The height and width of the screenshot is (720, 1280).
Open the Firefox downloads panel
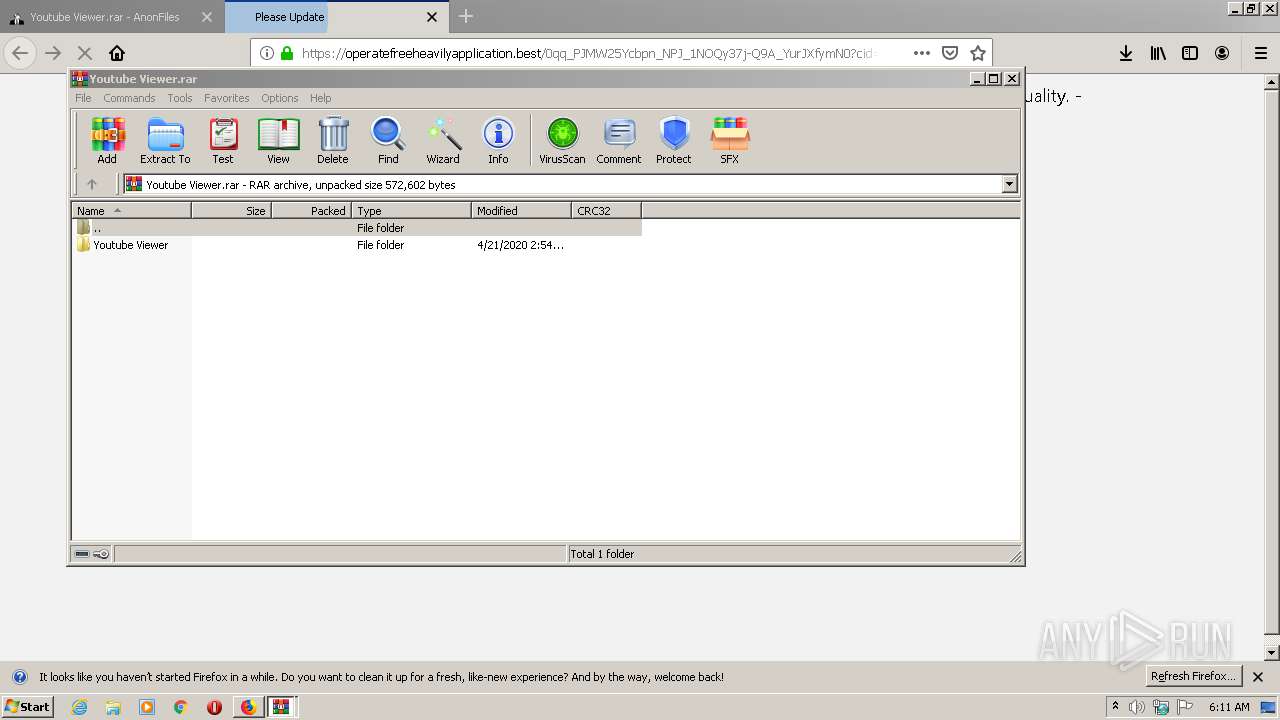pyautogui.click(x=1126, y=53)
